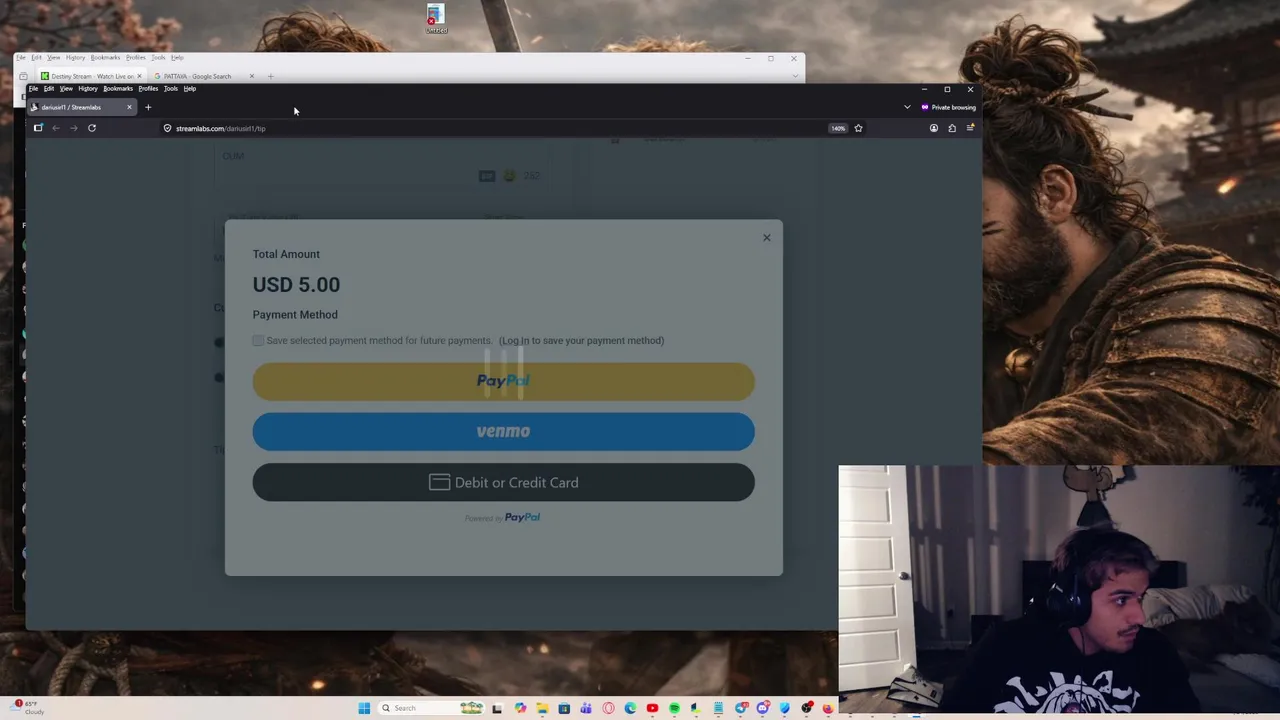This screenshot has width=1280, height=720.
Task: Click the Private browsing indicator
Action: pyautogui.click(x=948, y=107)
